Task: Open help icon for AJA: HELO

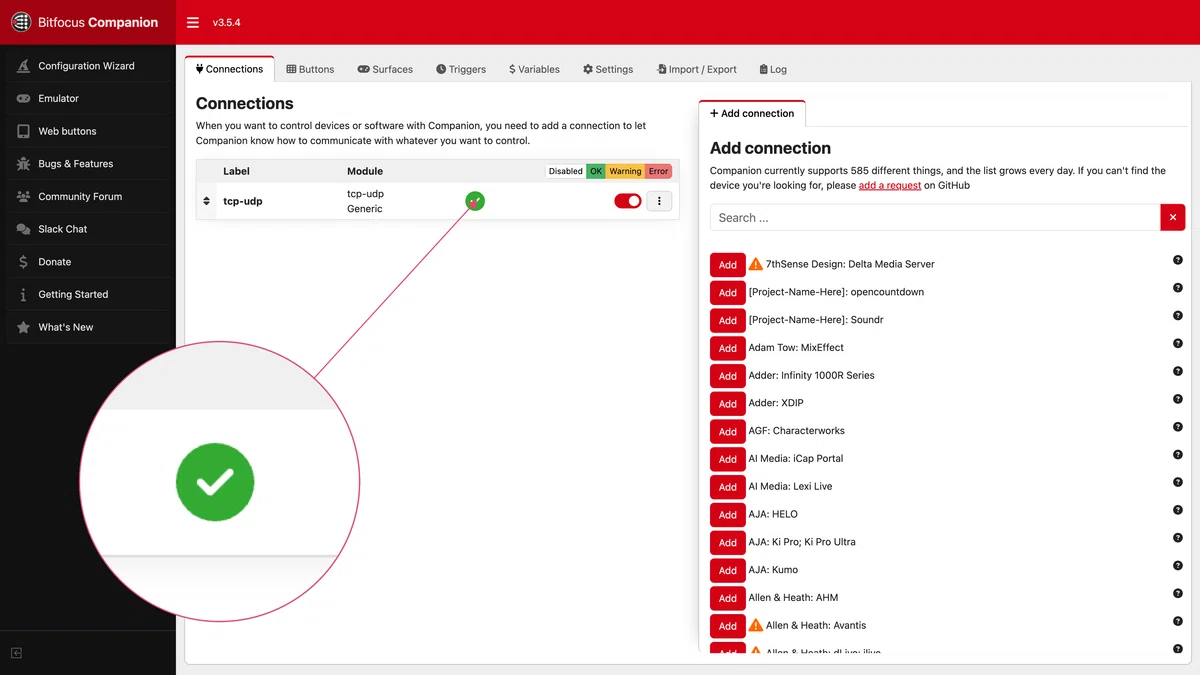Action: coord(1178,510)
